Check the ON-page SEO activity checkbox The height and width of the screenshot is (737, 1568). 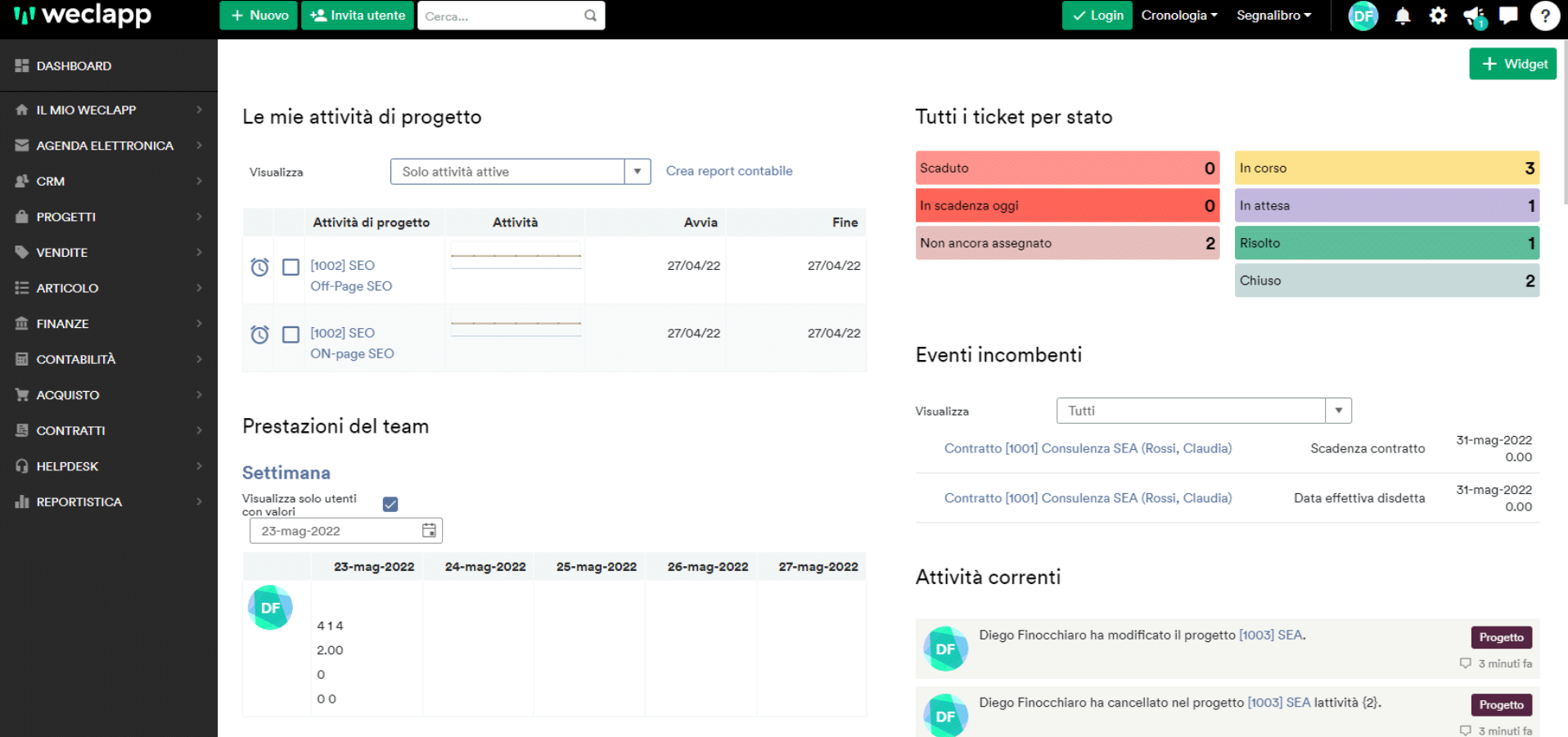point(291,334)
